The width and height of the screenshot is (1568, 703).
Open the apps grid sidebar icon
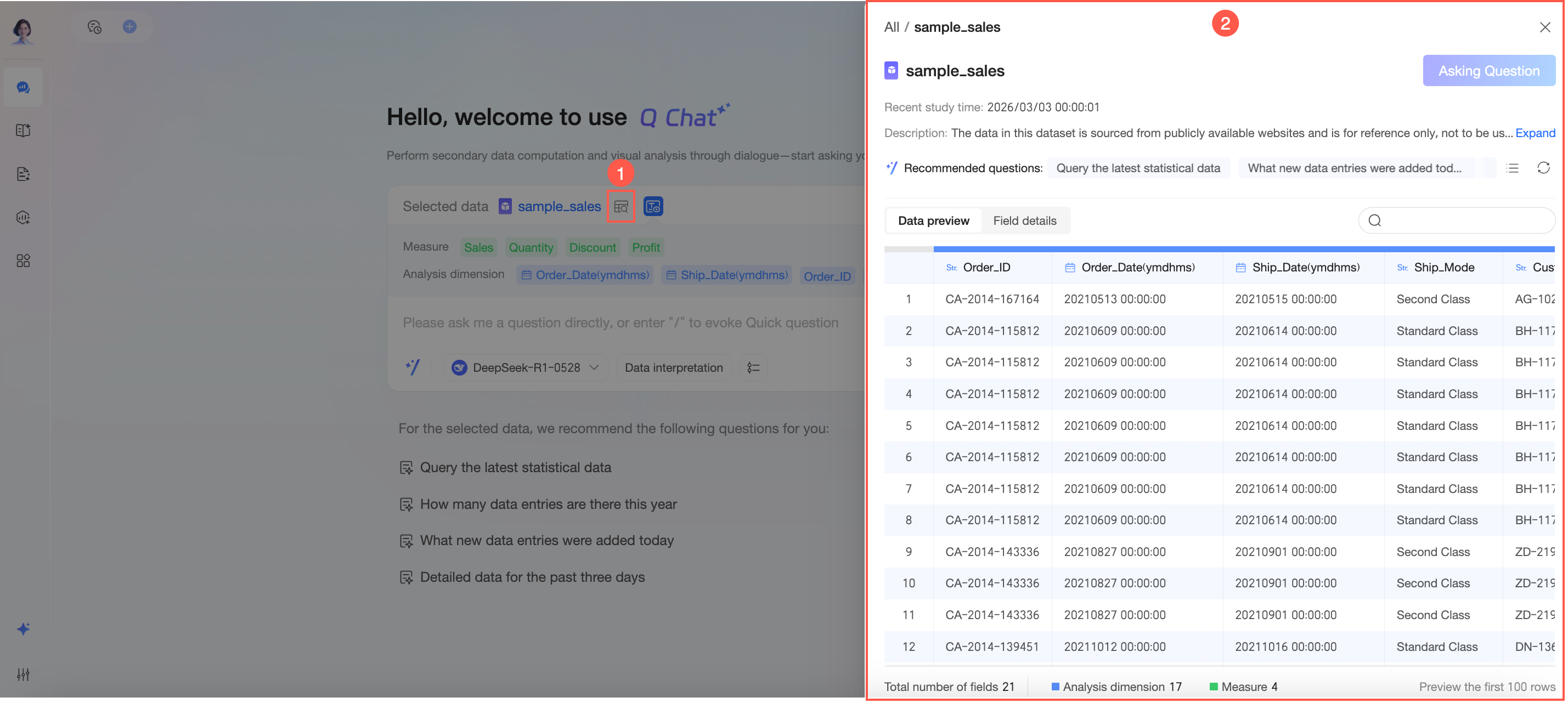click(x=23, y=261)
